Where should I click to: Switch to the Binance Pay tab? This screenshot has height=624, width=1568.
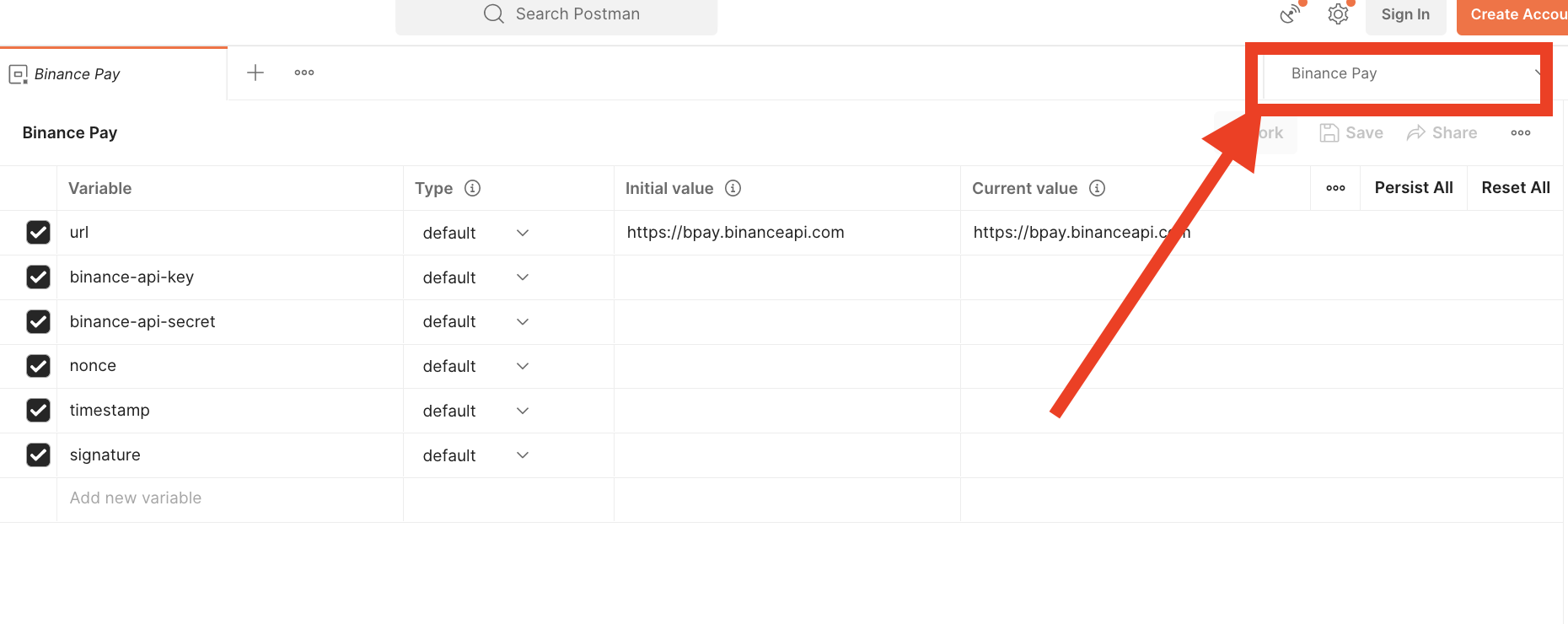[114, 74]
